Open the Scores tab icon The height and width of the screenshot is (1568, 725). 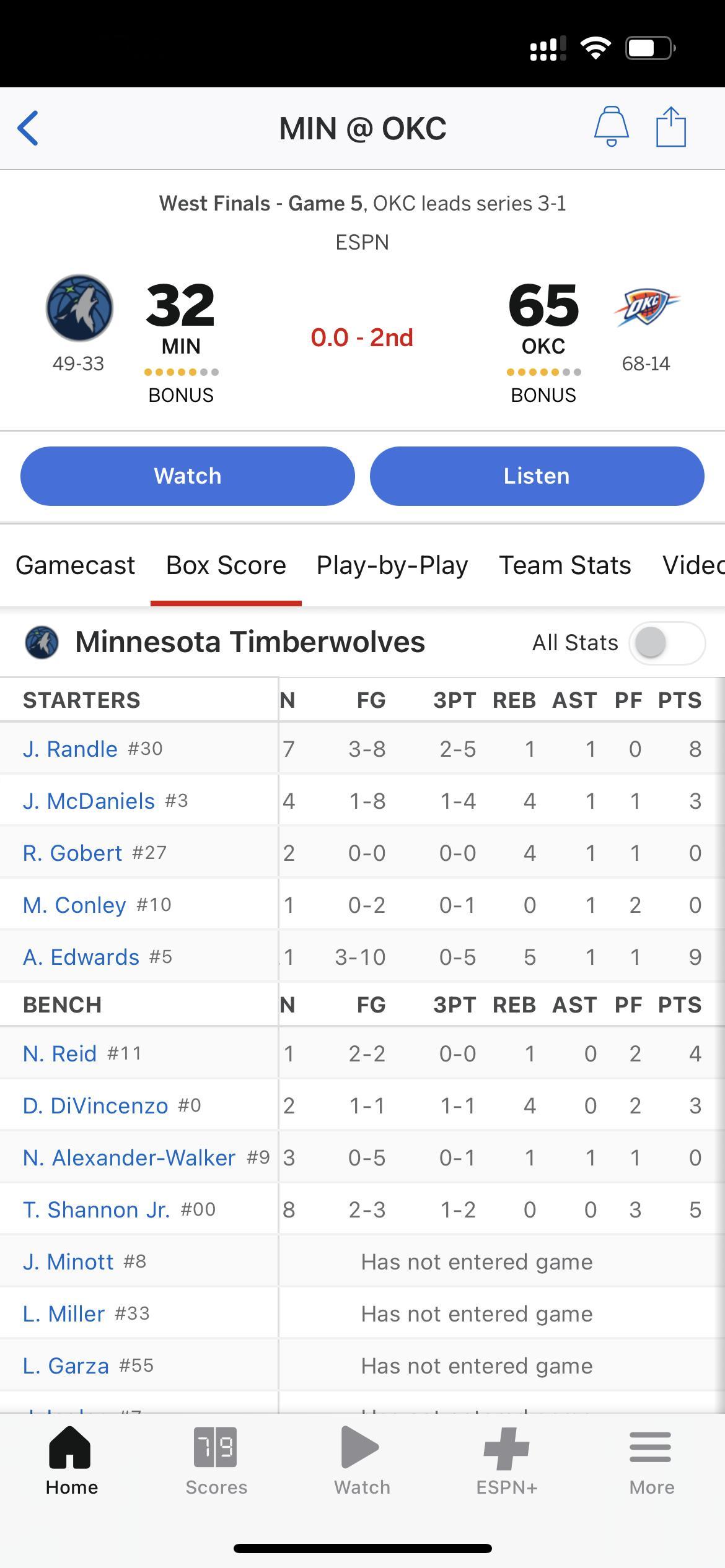216,1460
